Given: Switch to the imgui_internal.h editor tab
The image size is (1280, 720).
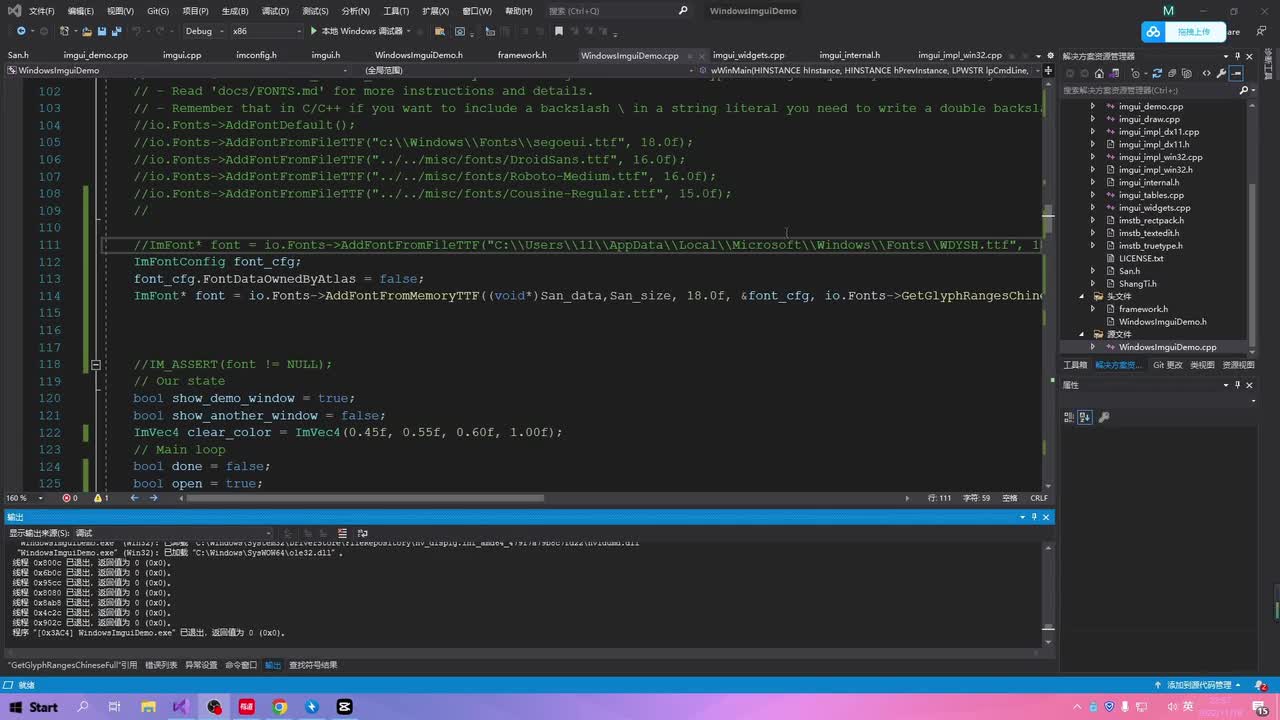Looking at the screenshot, I should coord(849,55).
